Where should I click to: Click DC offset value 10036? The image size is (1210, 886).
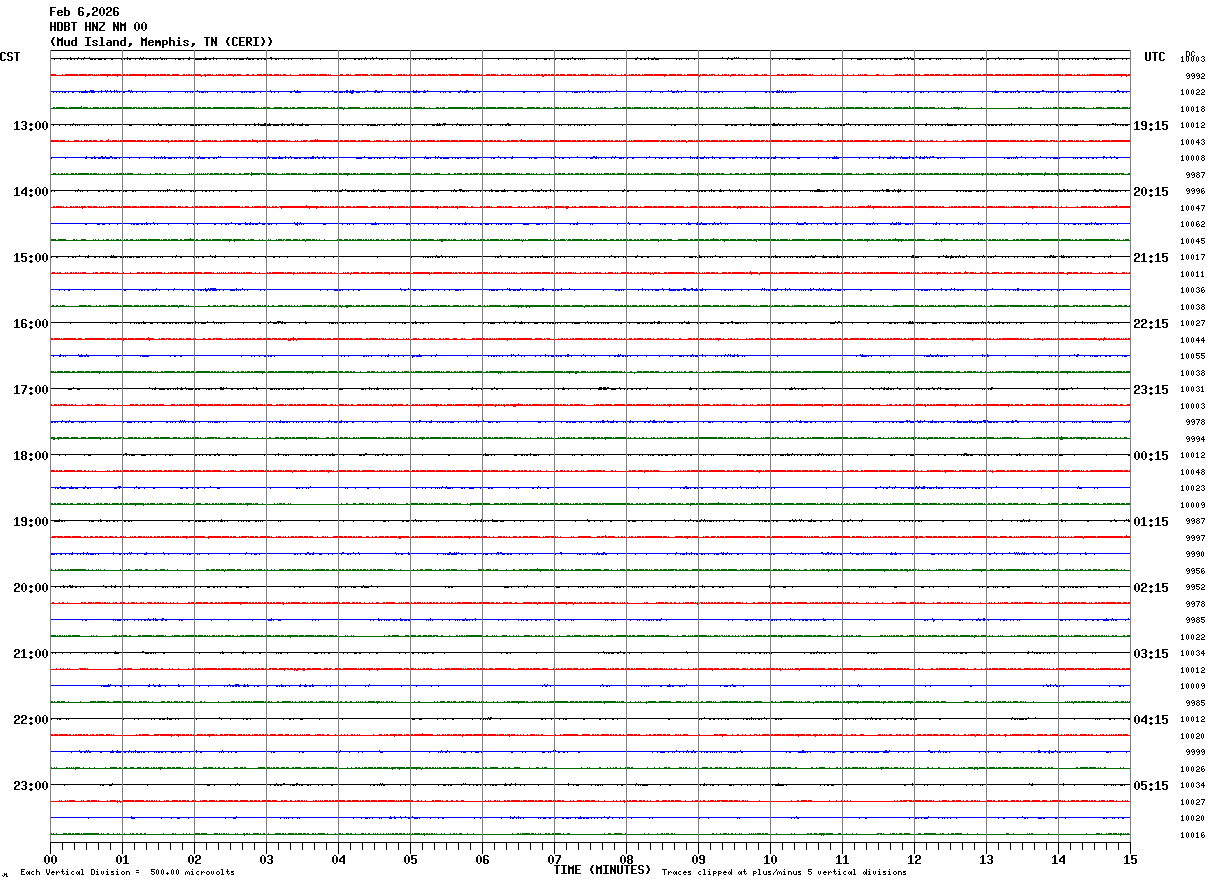tap(1192, 290)
